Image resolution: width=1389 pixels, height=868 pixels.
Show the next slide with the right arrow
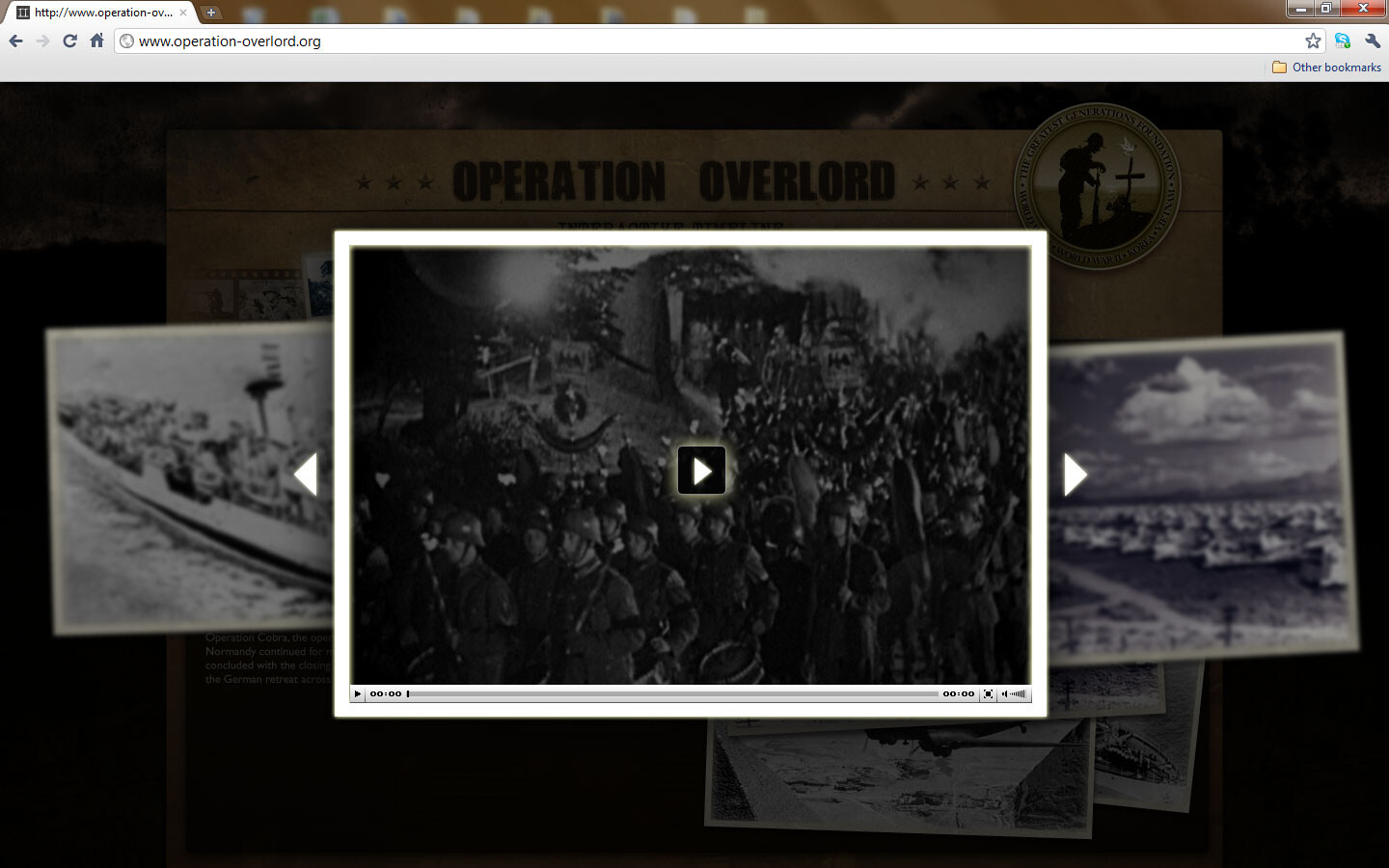pos(1076,475)
